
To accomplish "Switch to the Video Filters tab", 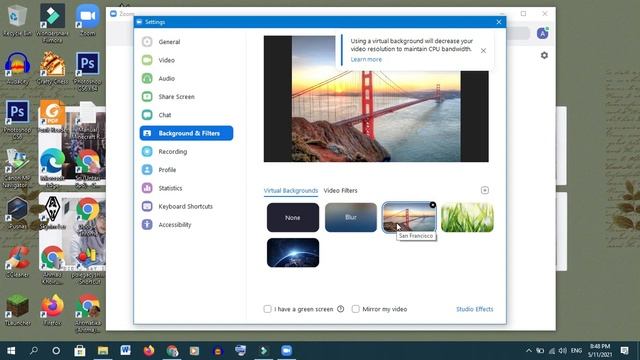I will coord(340,191).
